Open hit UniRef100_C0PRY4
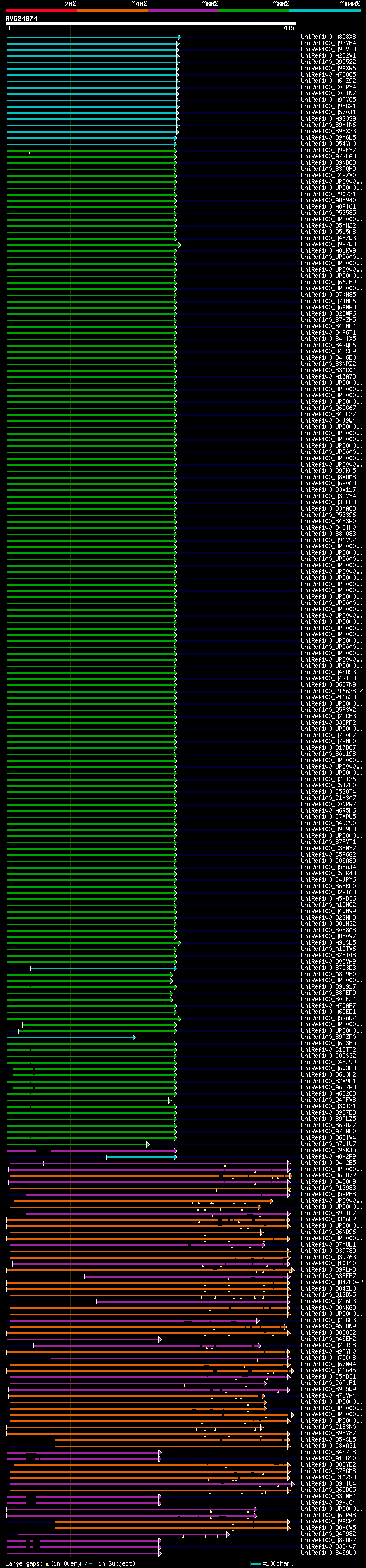The height and width of the screenshot is (1568, 366). 328,87
